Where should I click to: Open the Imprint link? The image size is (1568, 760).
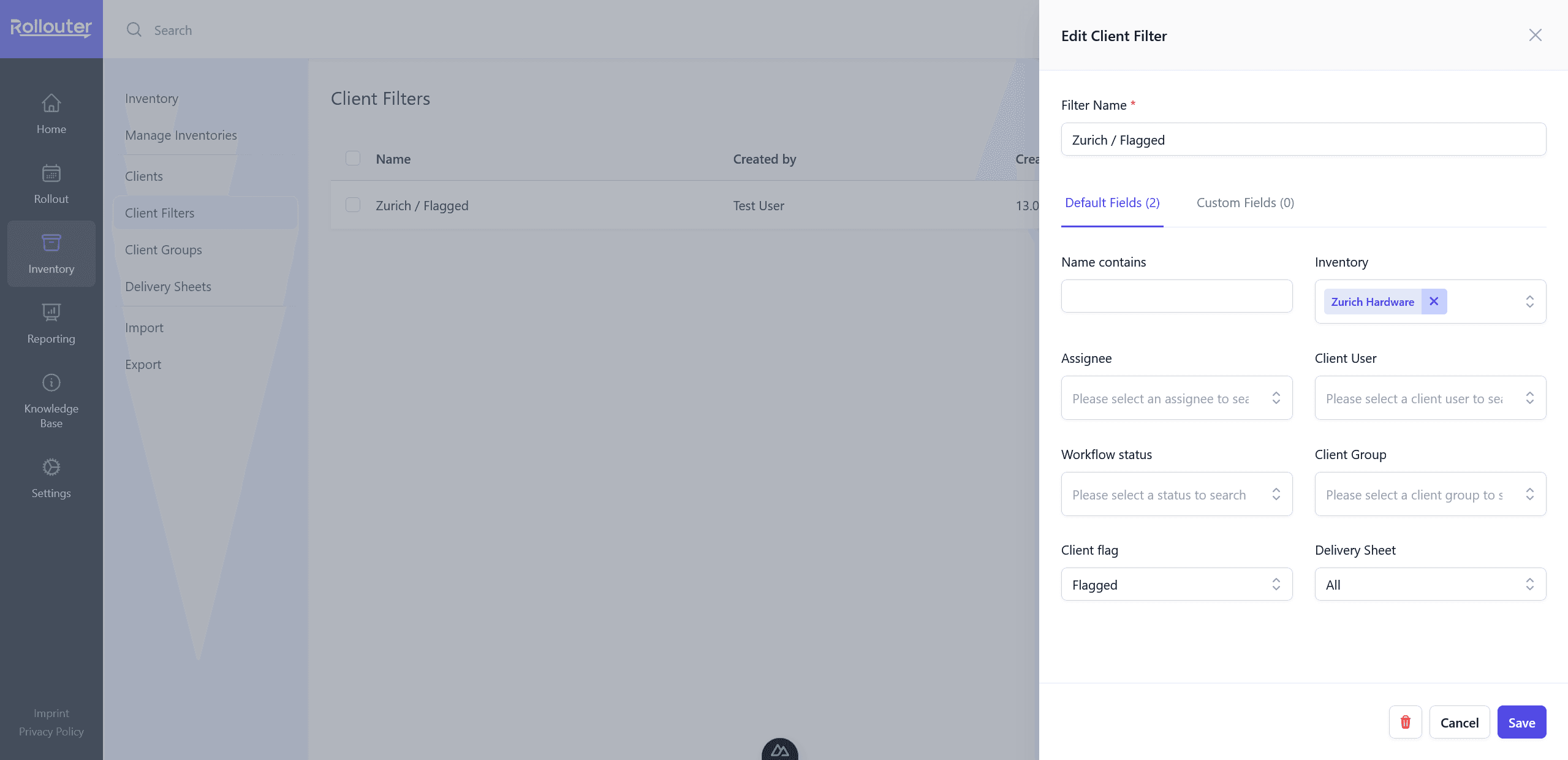51,713
